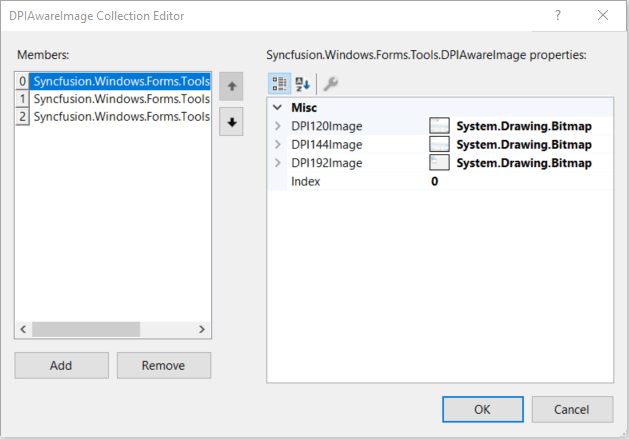Screen dimensions: 629x439
Task: Select the Index property row
Action: (440, 181)
